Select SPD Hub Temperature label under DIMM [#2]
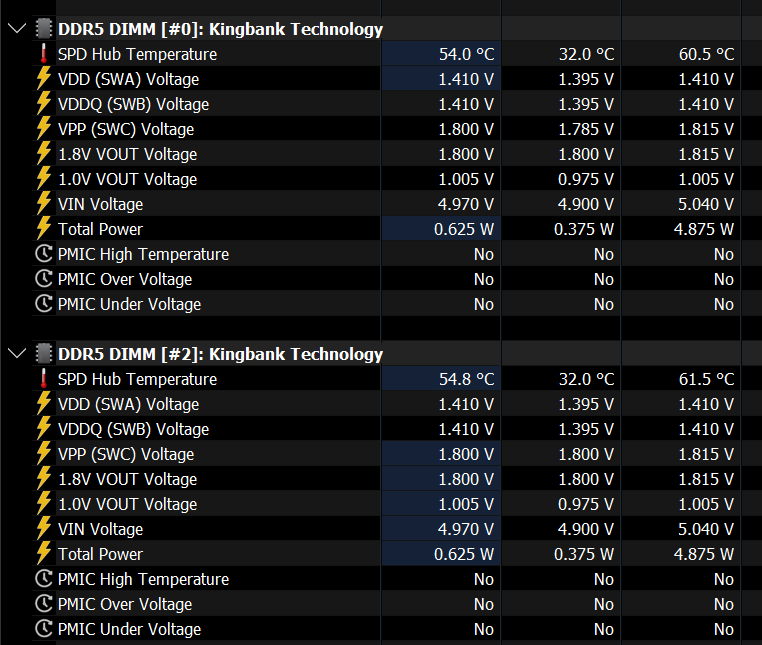This screenshot has width=762, height=645. pos(138,379)
